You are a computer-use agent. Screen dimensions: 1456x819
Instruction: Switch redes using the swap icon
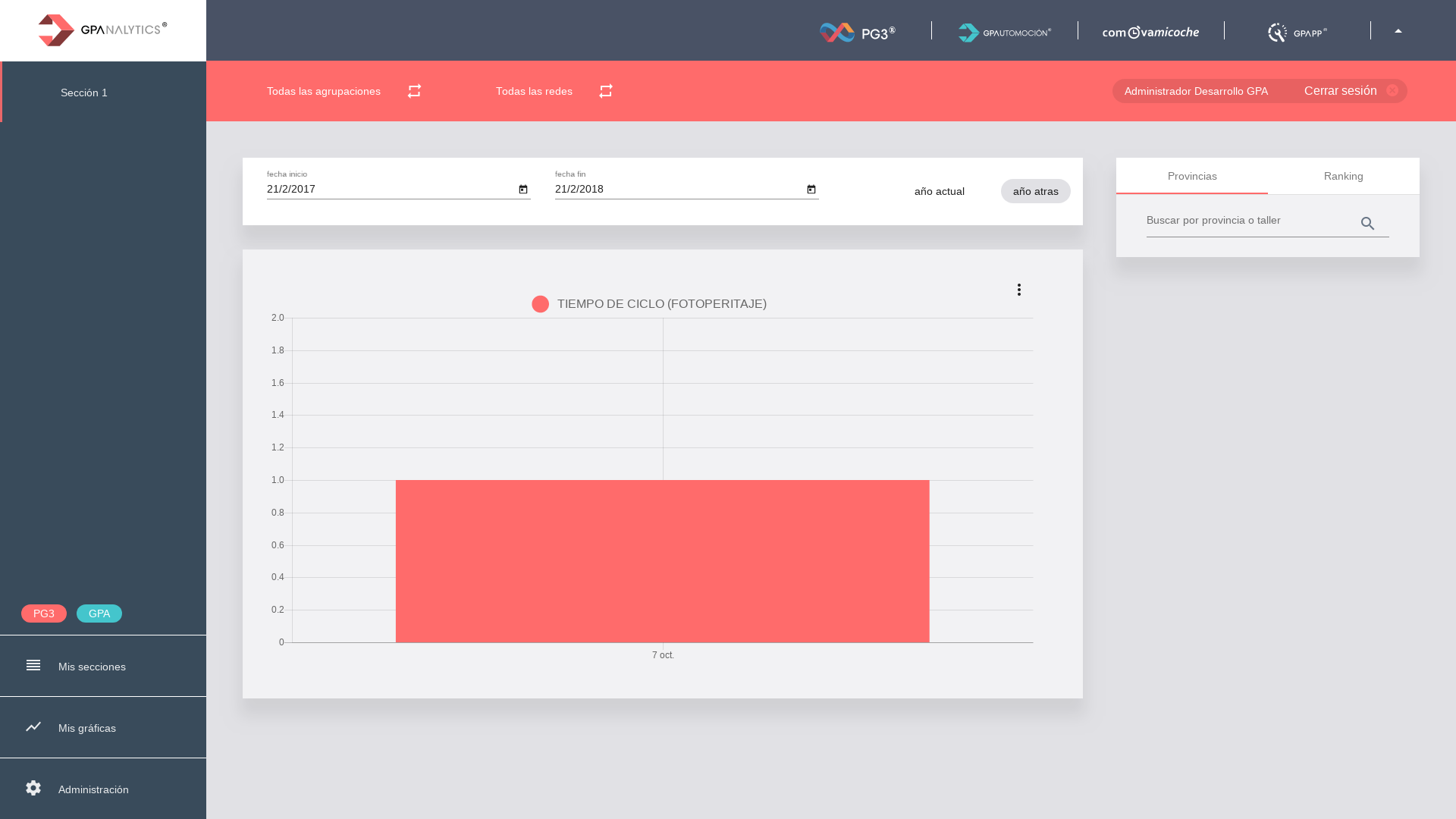pyautogui.click(x=605, y=91)
